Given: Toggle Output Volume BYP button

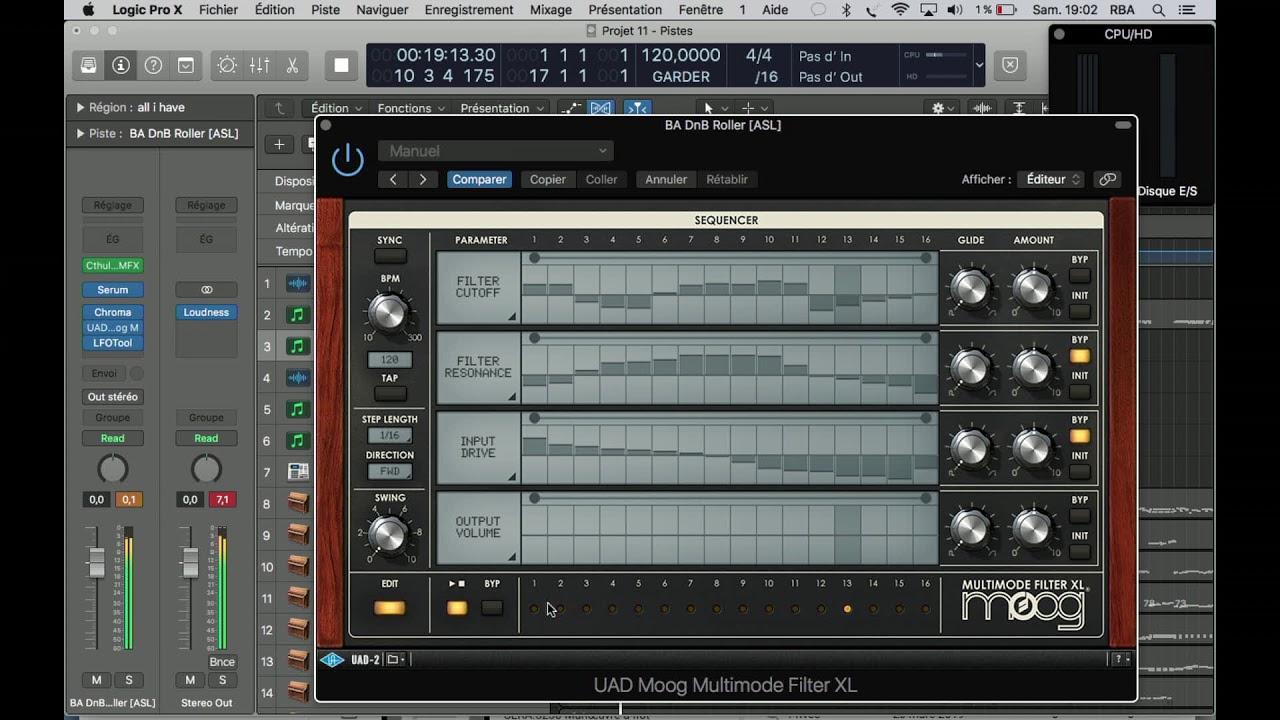Looking at the screenshot, I should (x=1080, y=516).
